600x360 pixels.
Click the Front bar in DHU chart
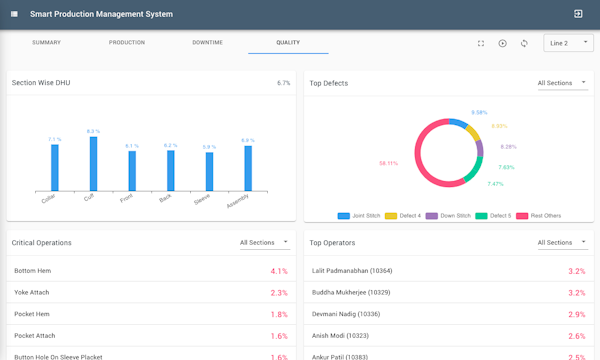(132, 171)
